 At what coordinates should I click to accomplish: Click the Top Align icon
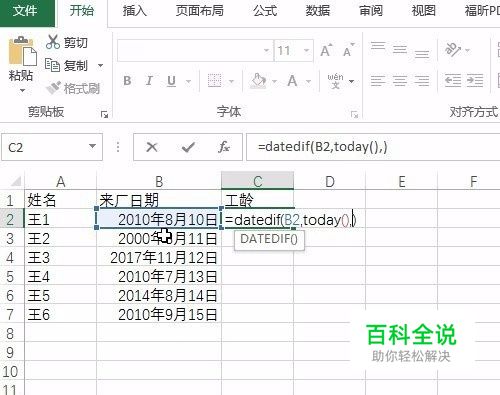378,46
